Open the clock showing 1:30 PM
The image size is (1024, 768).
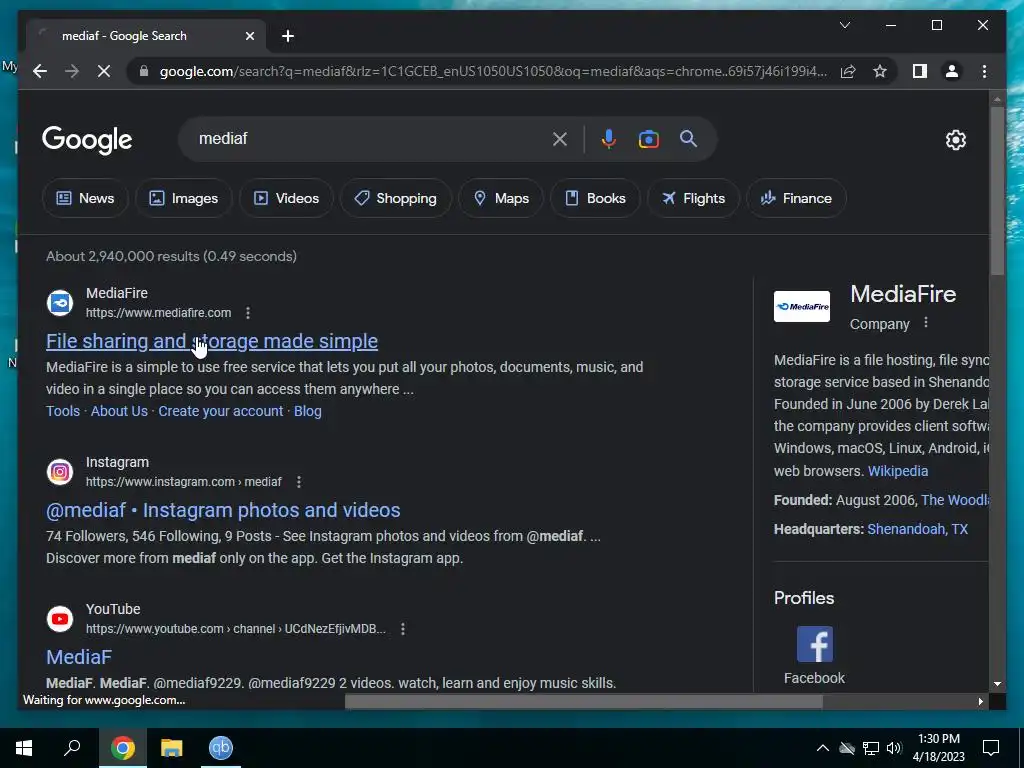click(938, 748)
